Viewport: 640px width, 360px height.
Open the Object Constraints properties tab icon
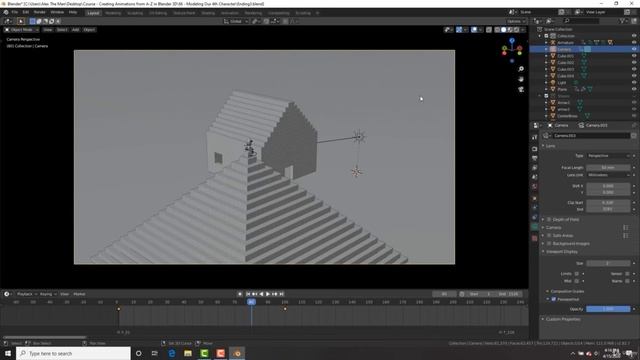[535, 217]
